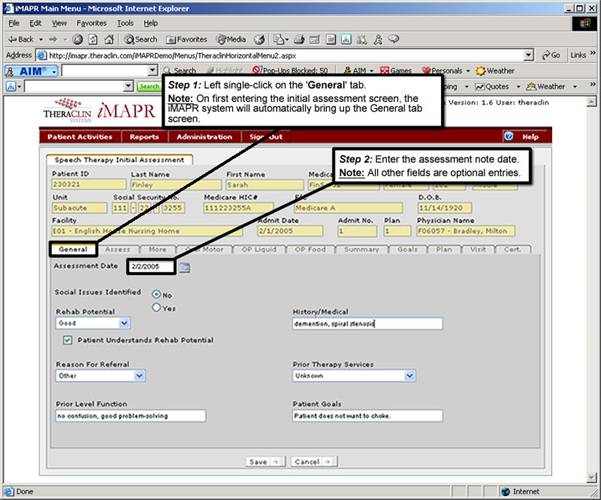The width and height of the screenshot is (601, 500).
Task: Open calendar picker beside Assessment Date
Action: (x=185, y=268)
